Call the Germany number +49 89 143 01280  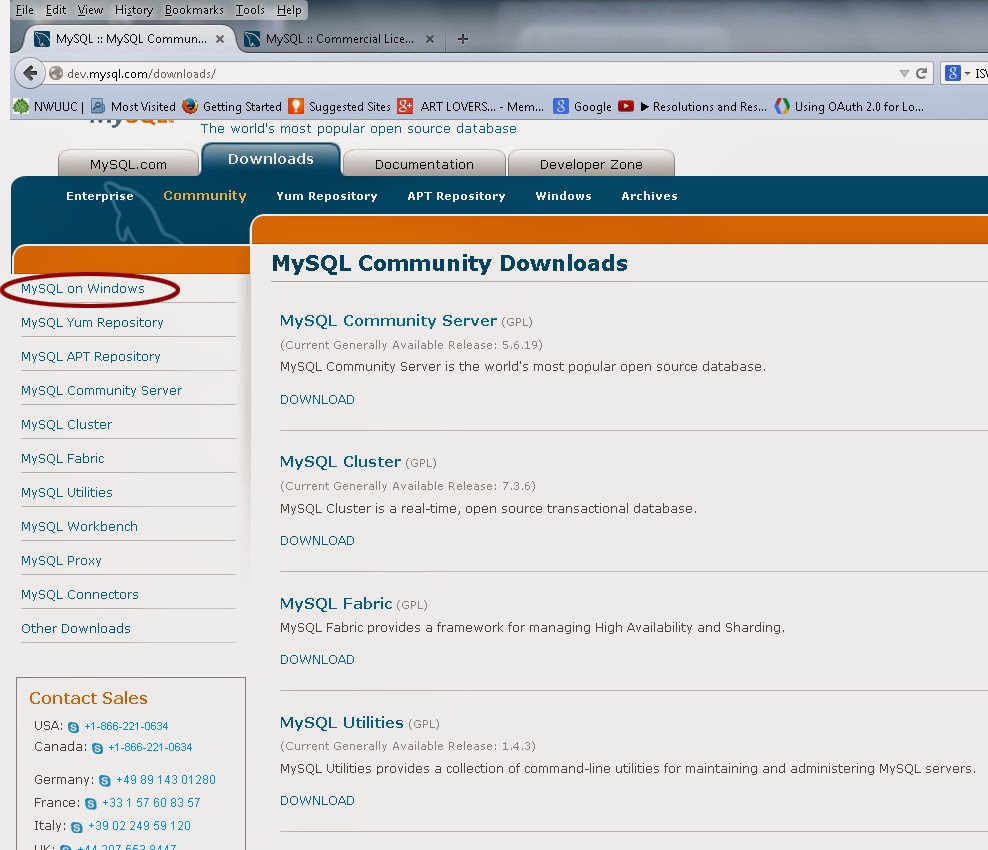coord(166,780)
